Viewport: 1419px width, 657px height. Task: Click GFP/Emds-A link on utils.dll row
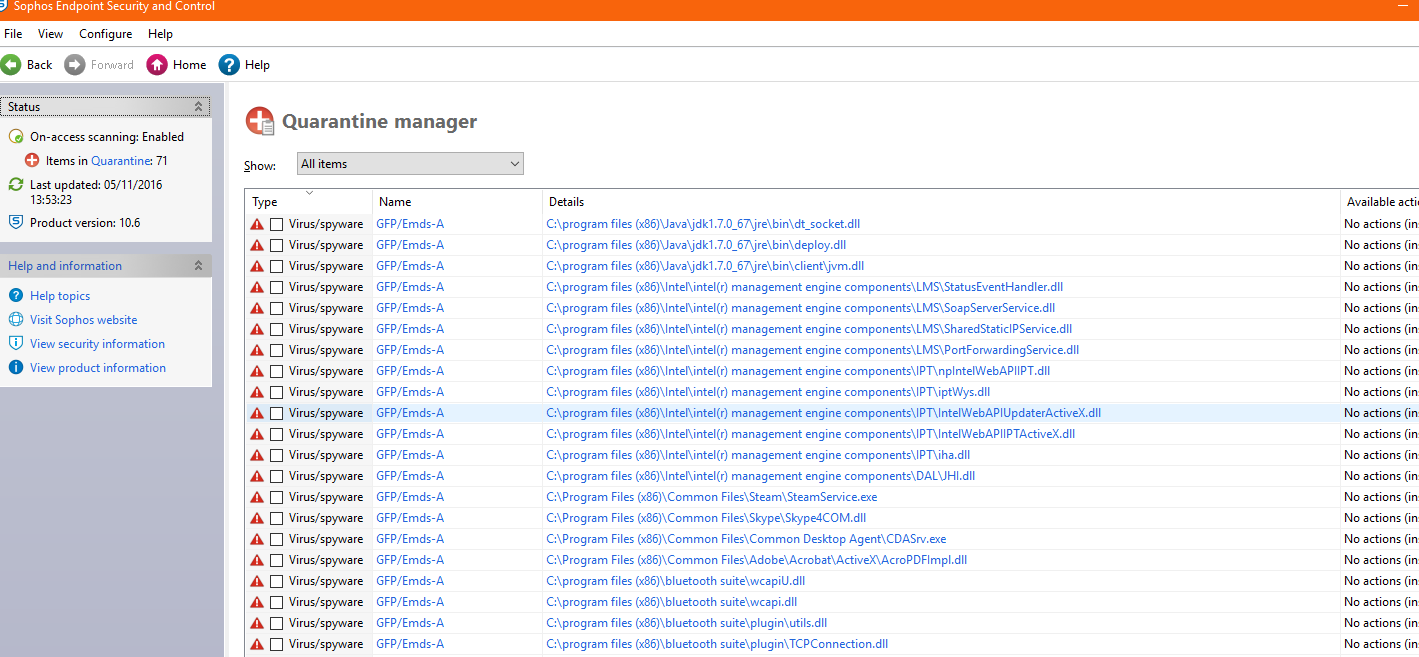click(x=410, y=623)
